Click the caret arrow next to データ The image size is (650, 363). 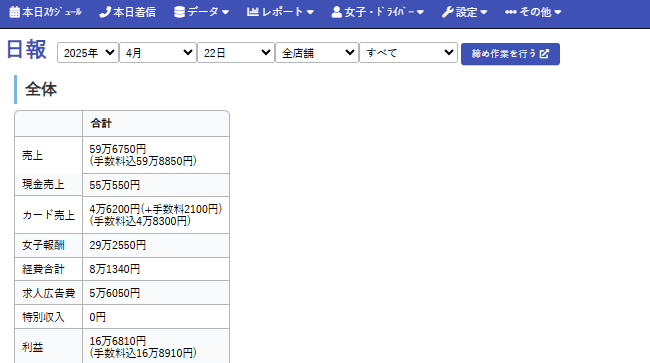[226, 12]
